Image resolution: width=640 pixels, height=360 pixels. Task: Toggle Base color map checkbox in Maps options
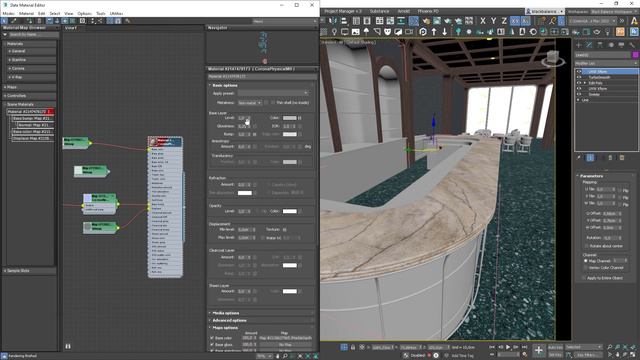(x=212, y=338)
